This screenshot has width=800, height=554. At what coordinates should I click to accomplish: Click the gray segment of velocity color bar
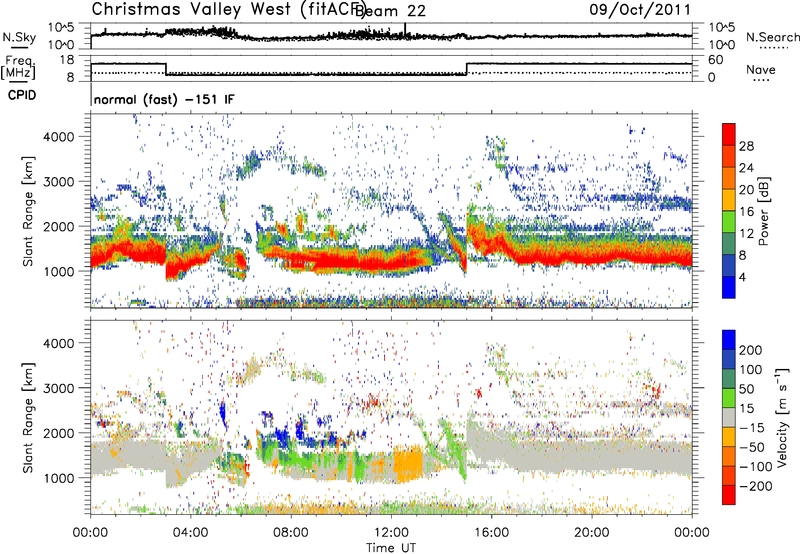pos(729,417)
